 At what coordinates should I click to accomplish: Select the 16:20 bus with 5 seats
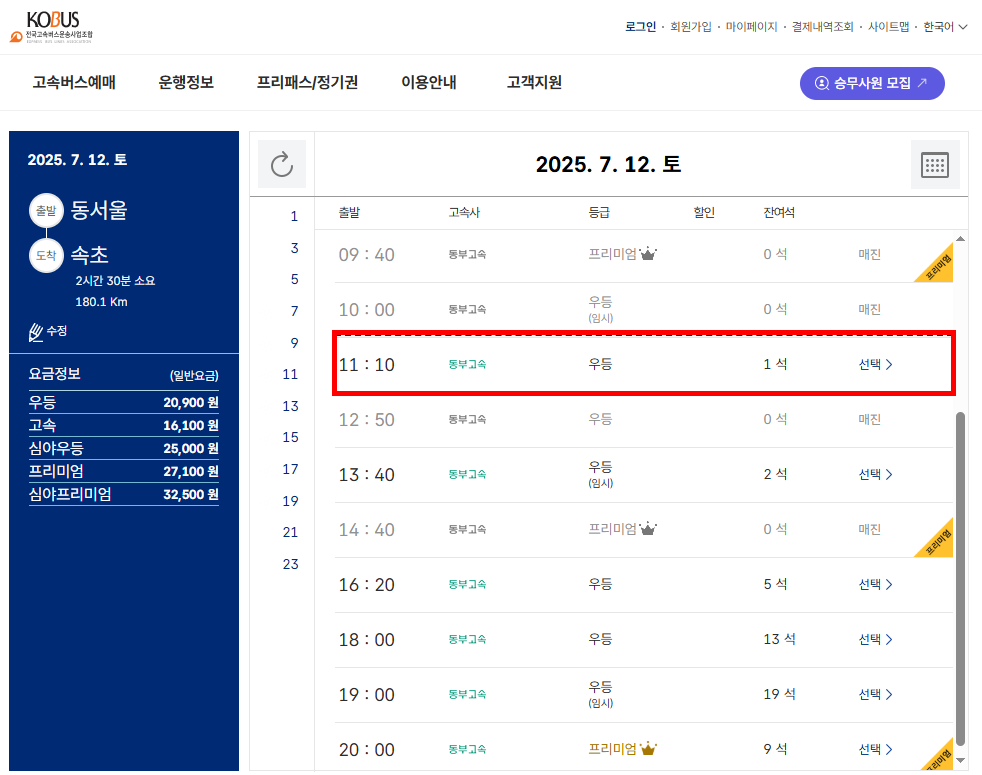point(876,585)
